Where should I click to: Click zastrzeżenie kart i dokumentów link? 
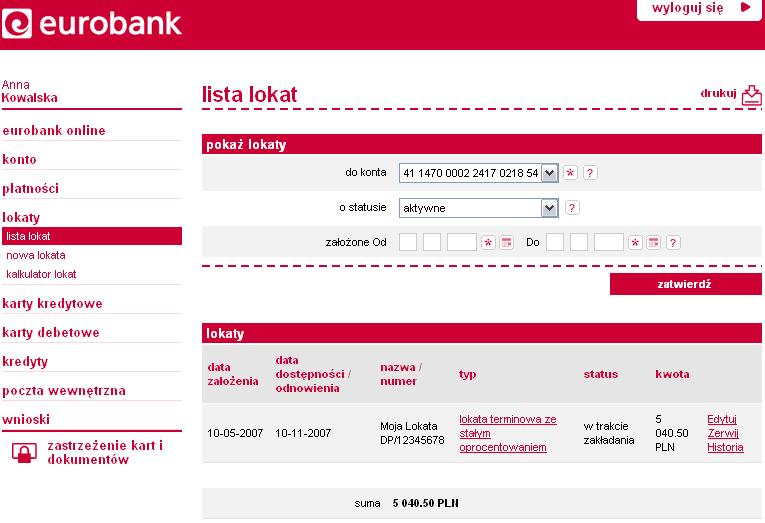pos(105,452)
